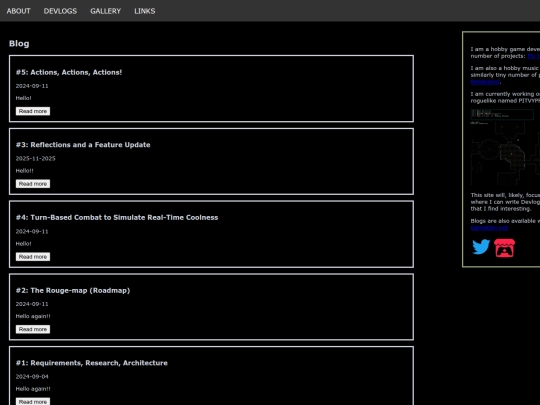Open the Twitter bird icon link
540x405 pixels.
(481, 247)
